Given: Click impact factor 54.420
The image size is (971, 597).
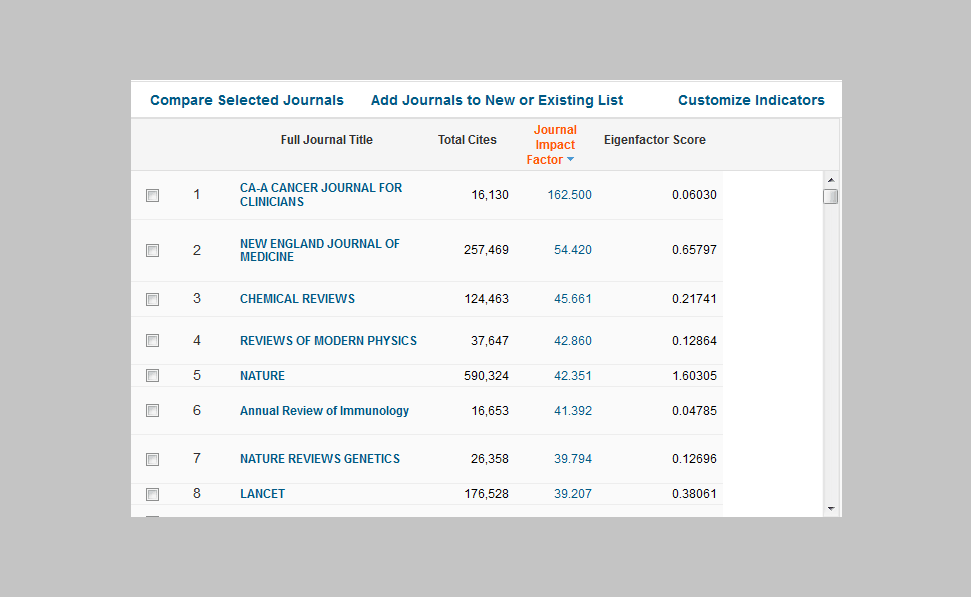Looking at the screenshot, I should pos(573,250).
